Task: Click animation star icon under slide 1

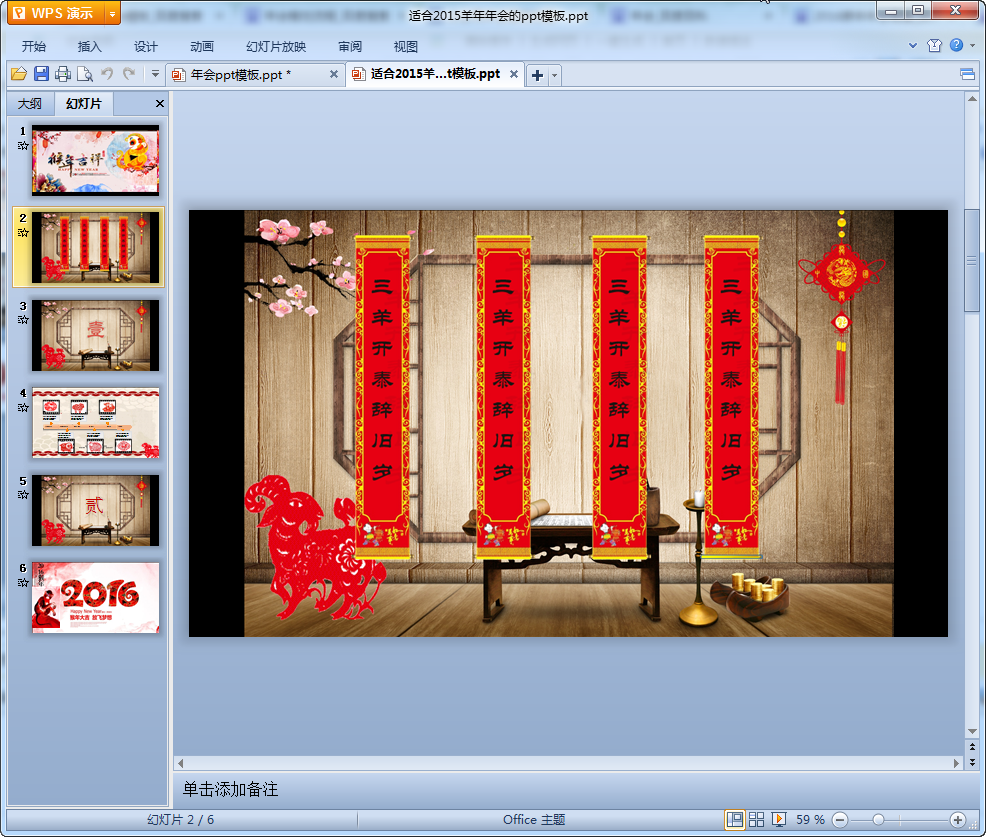Action: pos(23,146)
